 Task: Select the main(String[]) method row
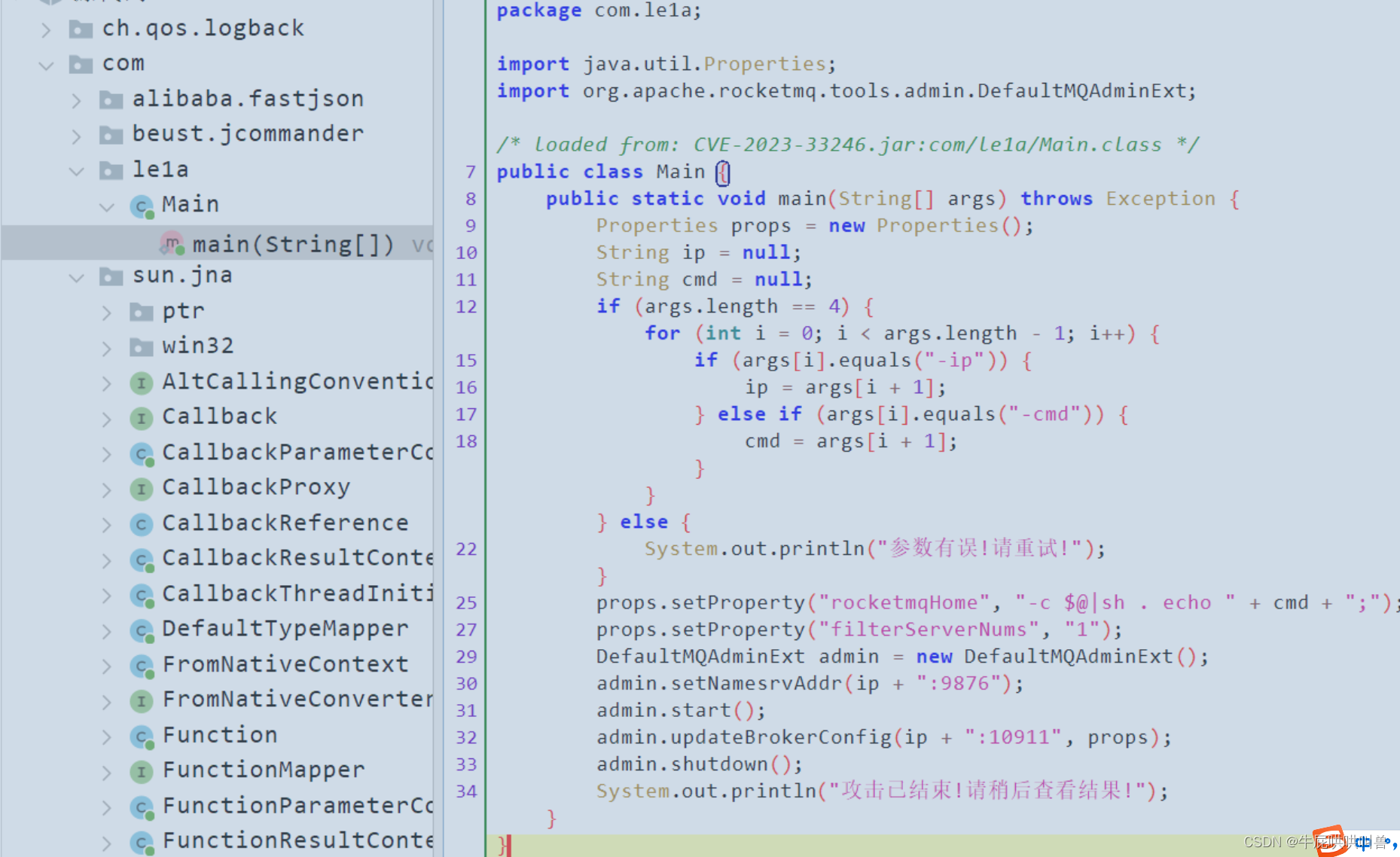click(x=218, y=242)
